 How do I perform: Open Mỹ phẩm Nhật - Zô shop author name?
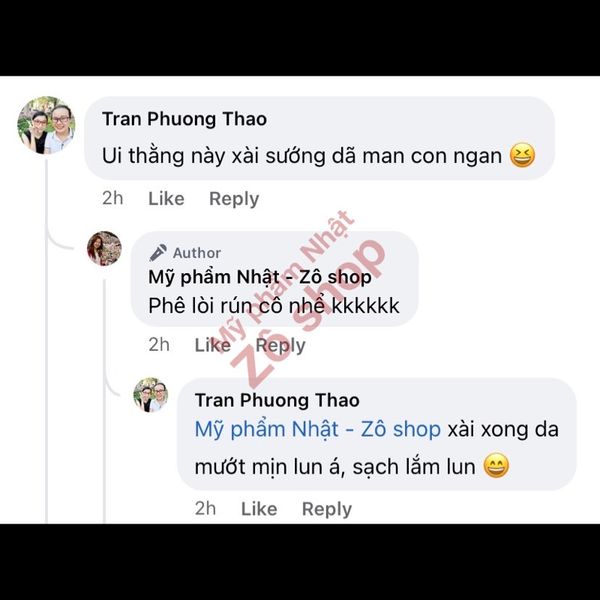pos(260,277)
